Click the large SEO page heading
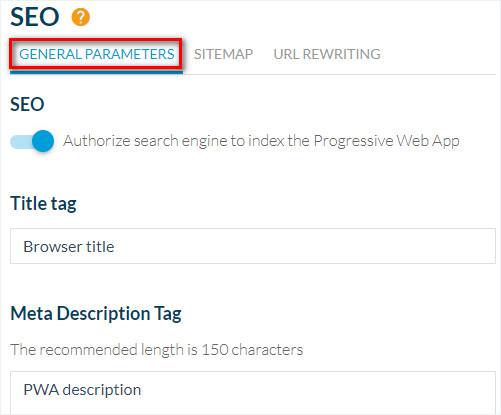This screenshot has height=415, width=501. 35,17
